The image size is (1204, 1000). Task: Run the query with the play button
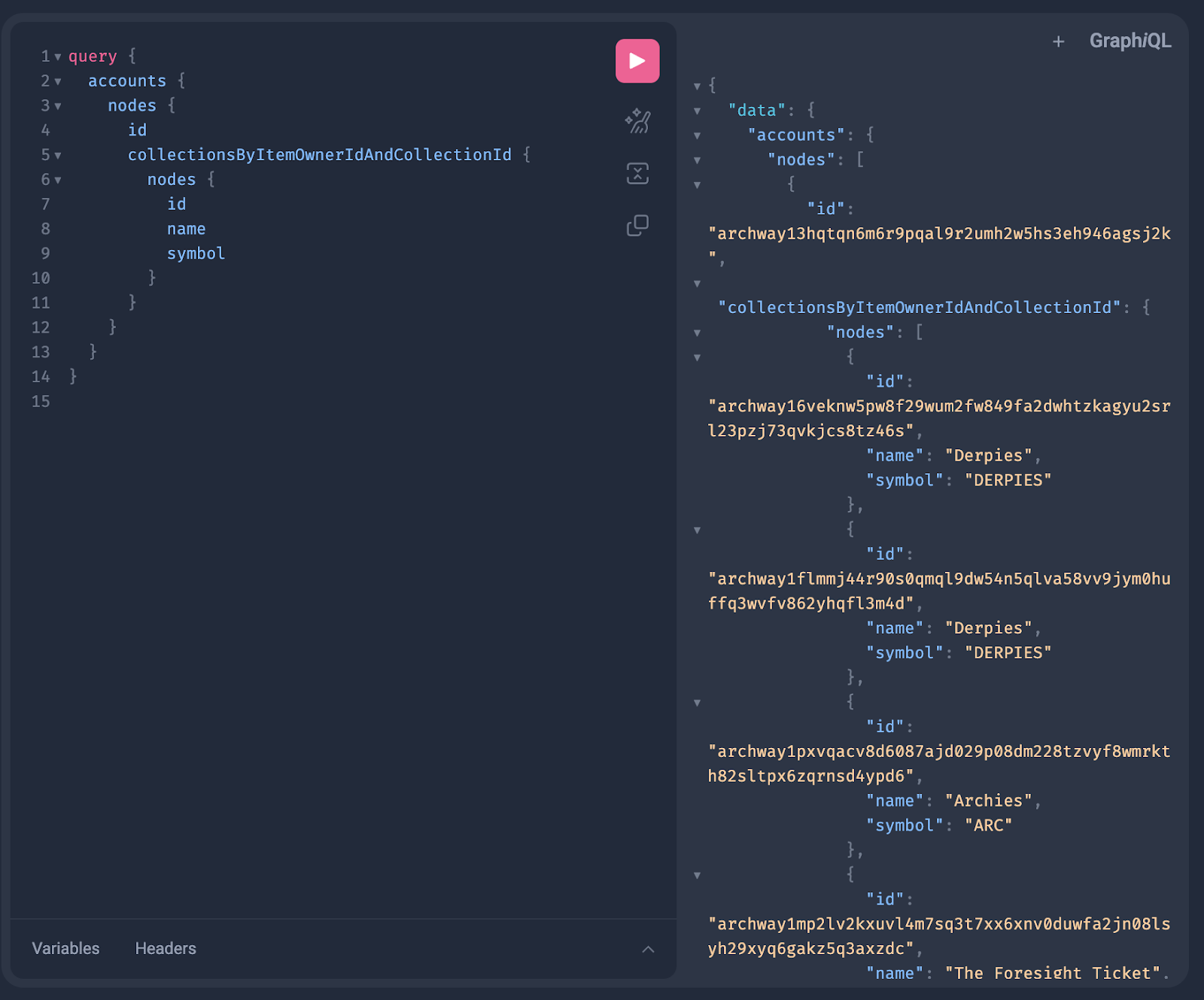coord(637,61)
